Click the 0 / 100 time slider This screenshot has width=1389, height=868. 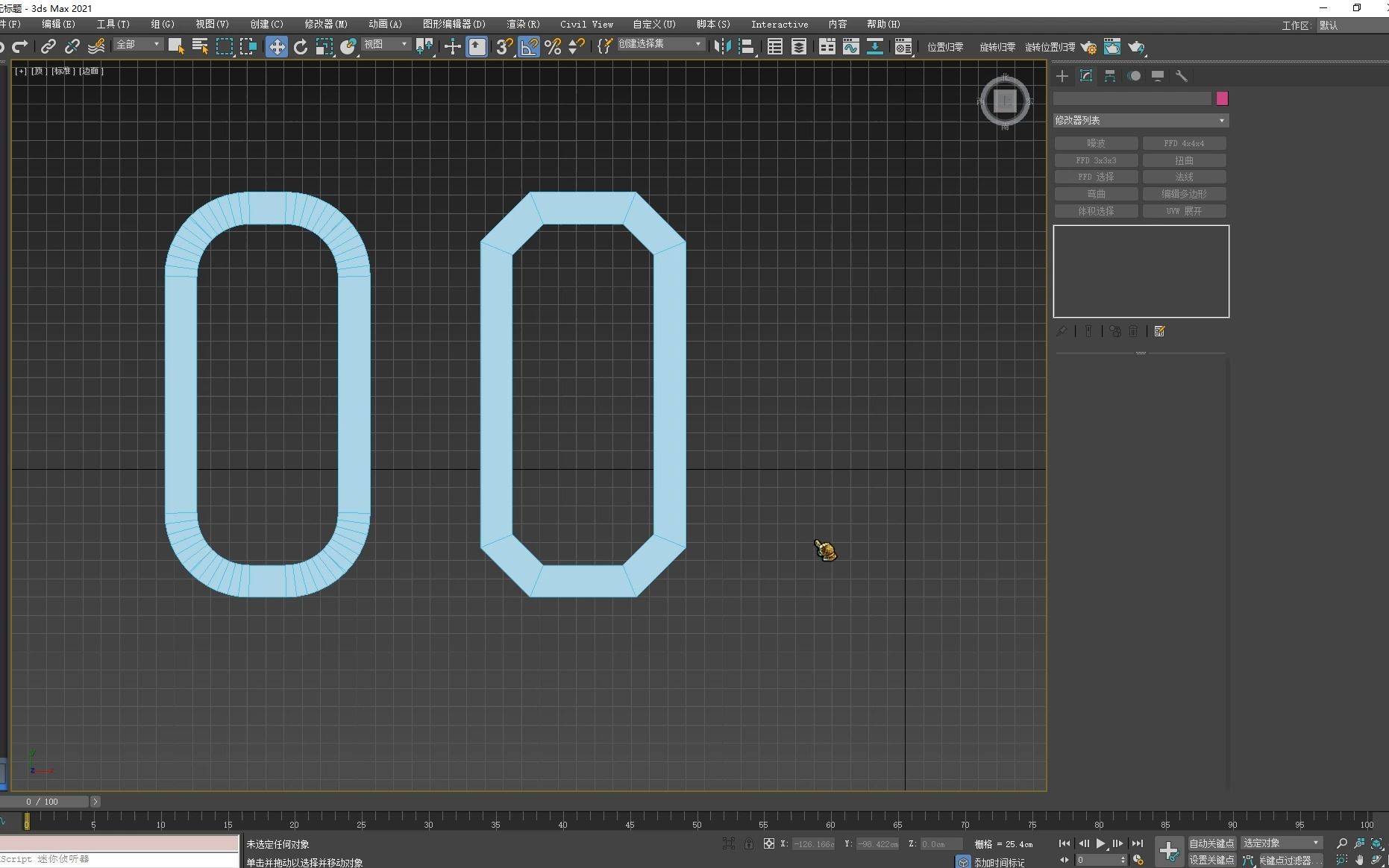pos(45,802)
